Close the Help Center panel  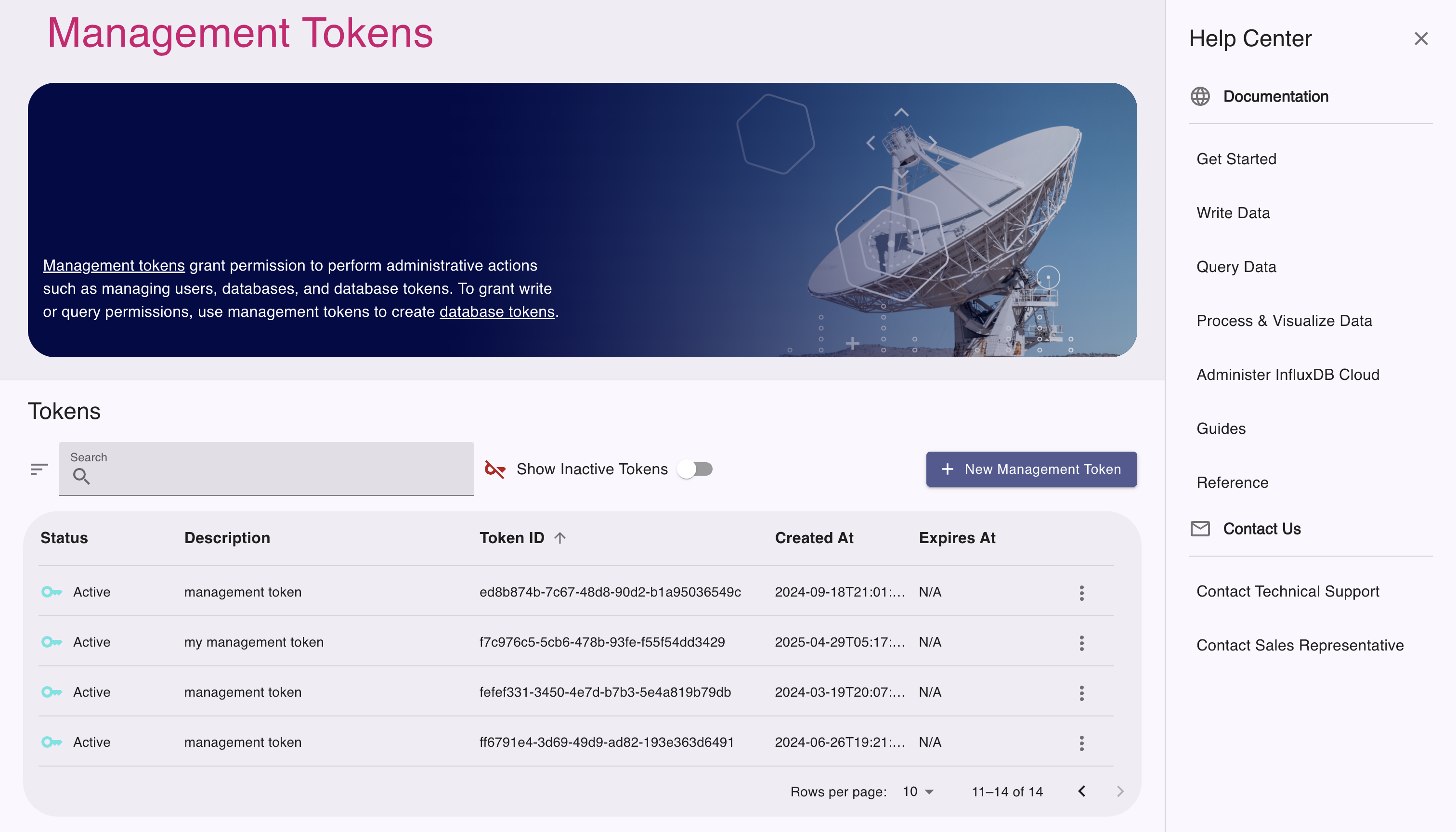[1420, 39]
